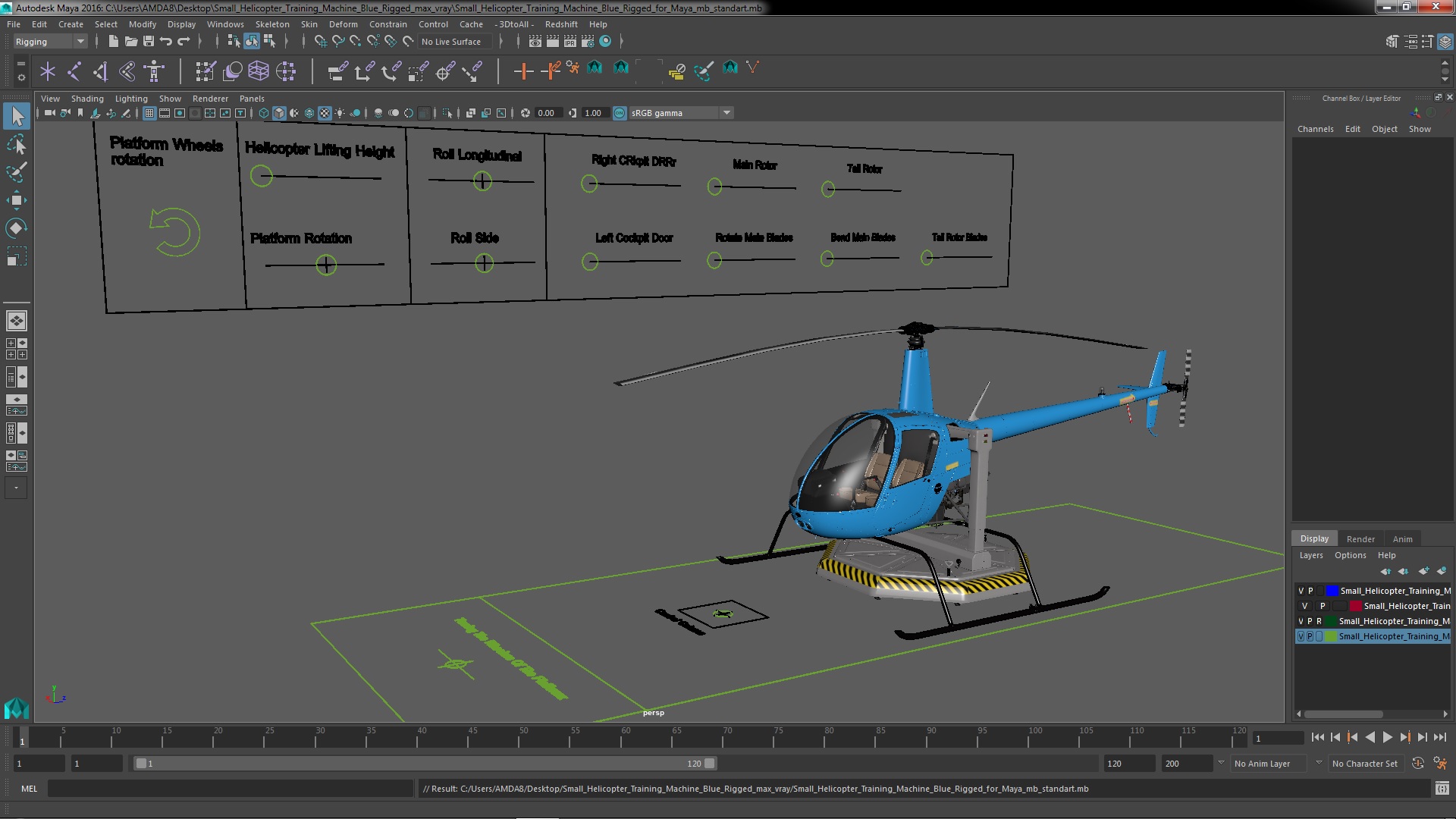Image resolution: width=1456 pixels, height=819 pixels.
Task: Open Render Settings clapperboard gear icon
Action: point(588,42)
